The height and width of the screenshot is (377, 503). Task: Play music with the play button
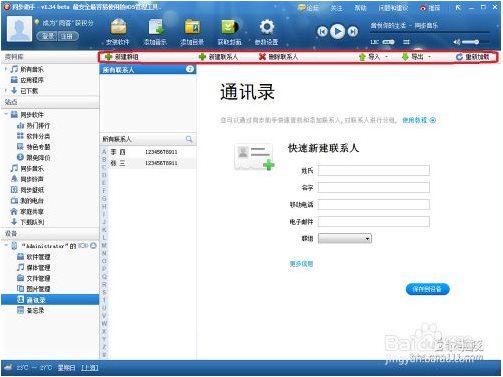[337, 31]
